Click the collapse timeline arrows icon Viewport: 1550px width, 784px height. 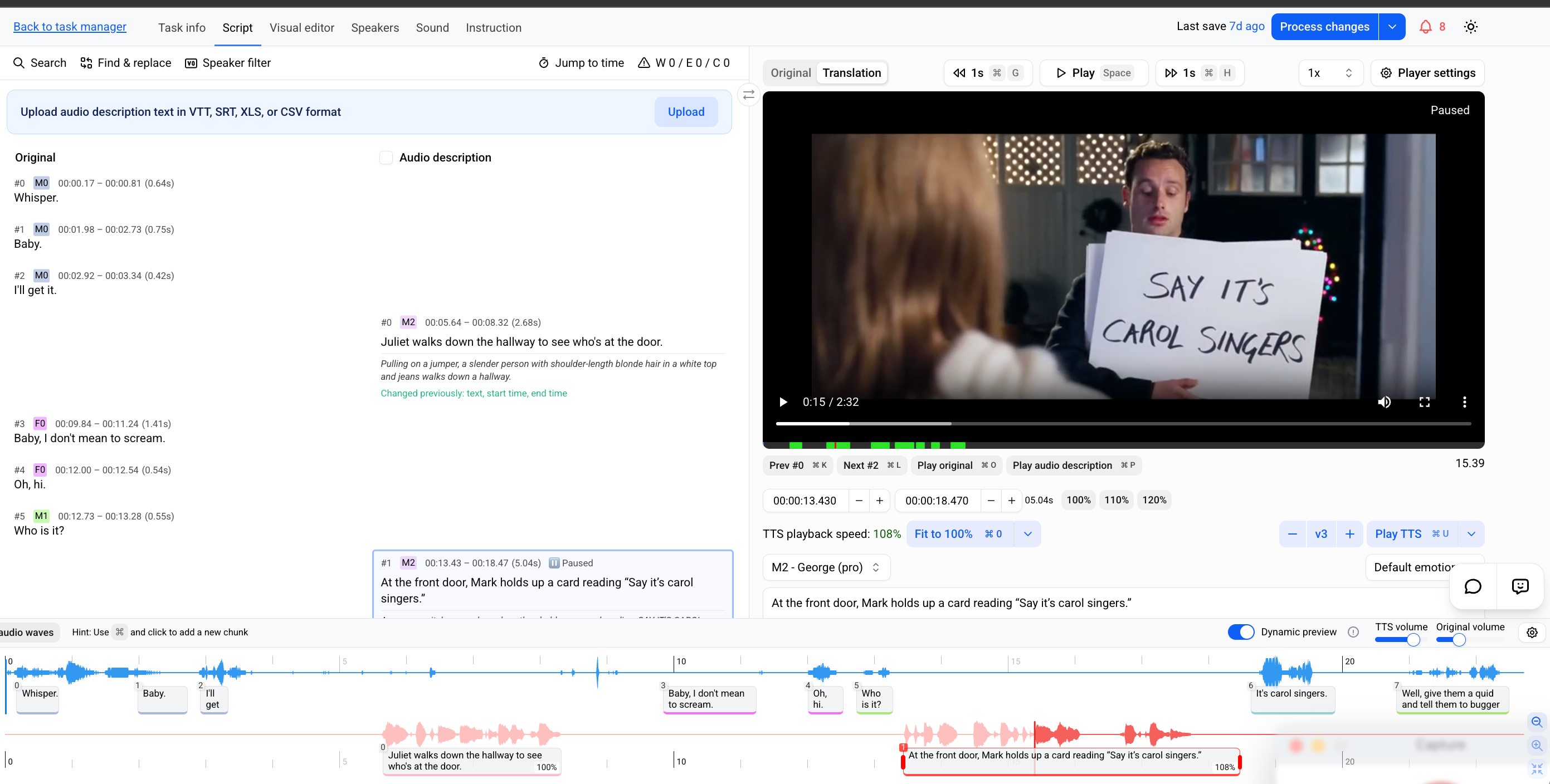1537,768
